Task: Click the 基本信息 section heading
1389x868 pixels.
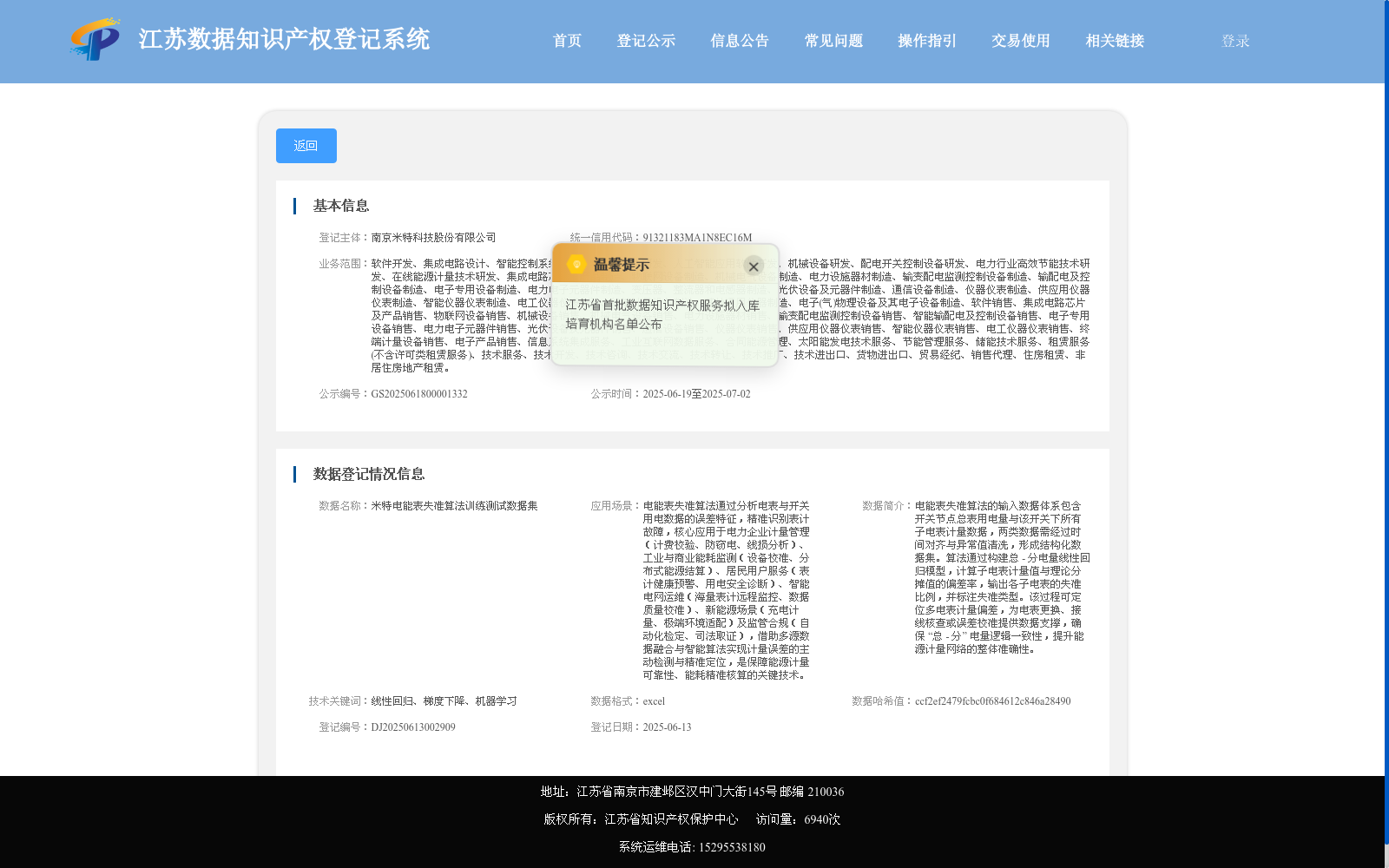Action: [341, 206]
